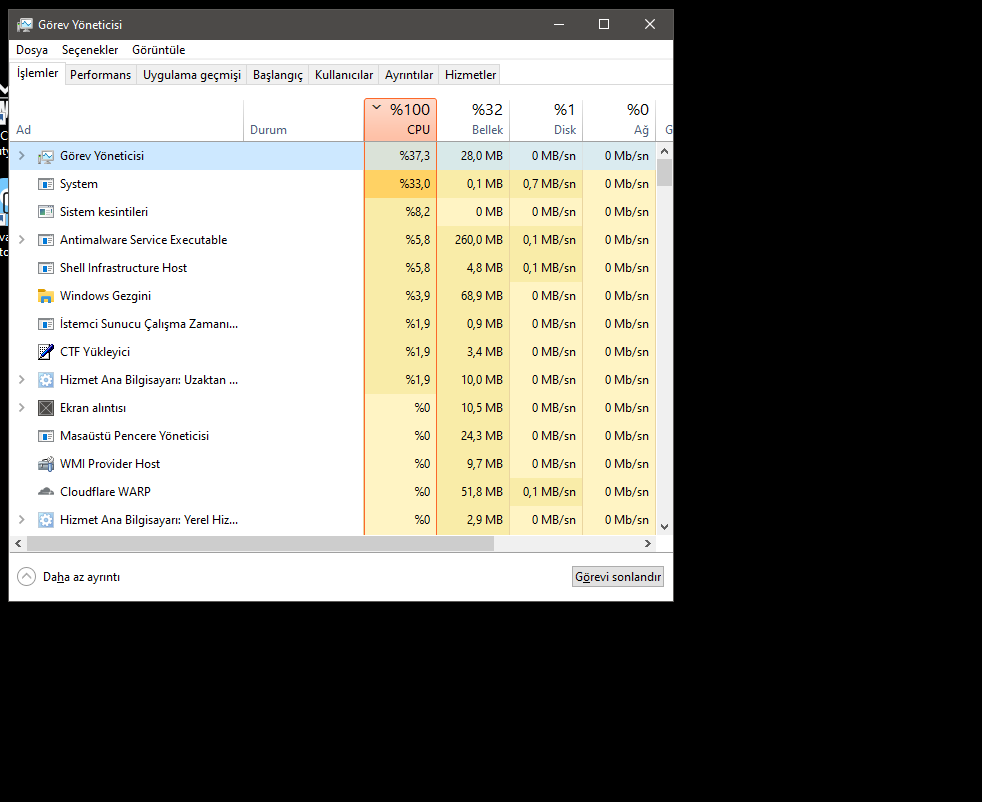982x802 pixels.
Task: Switch to the Performans tab
Action: coord(100,75)
